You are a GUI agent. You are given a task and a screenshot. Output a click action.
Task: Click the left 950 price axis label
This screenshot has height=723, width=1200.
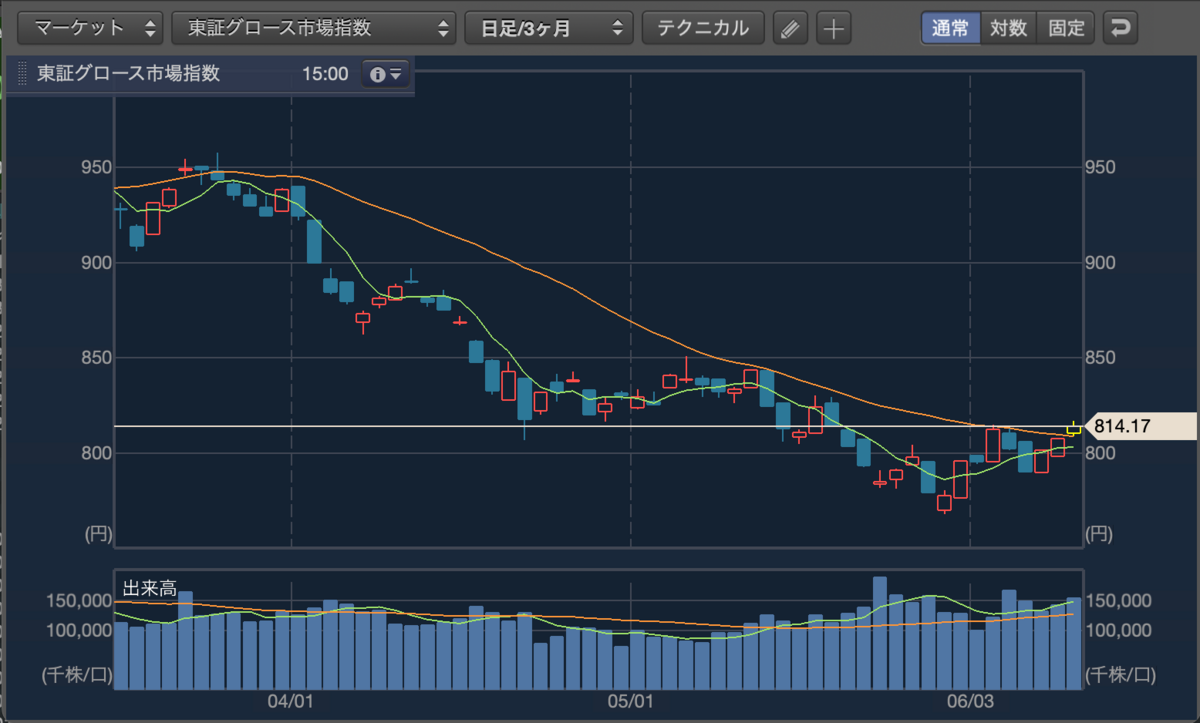coord(95,167)
